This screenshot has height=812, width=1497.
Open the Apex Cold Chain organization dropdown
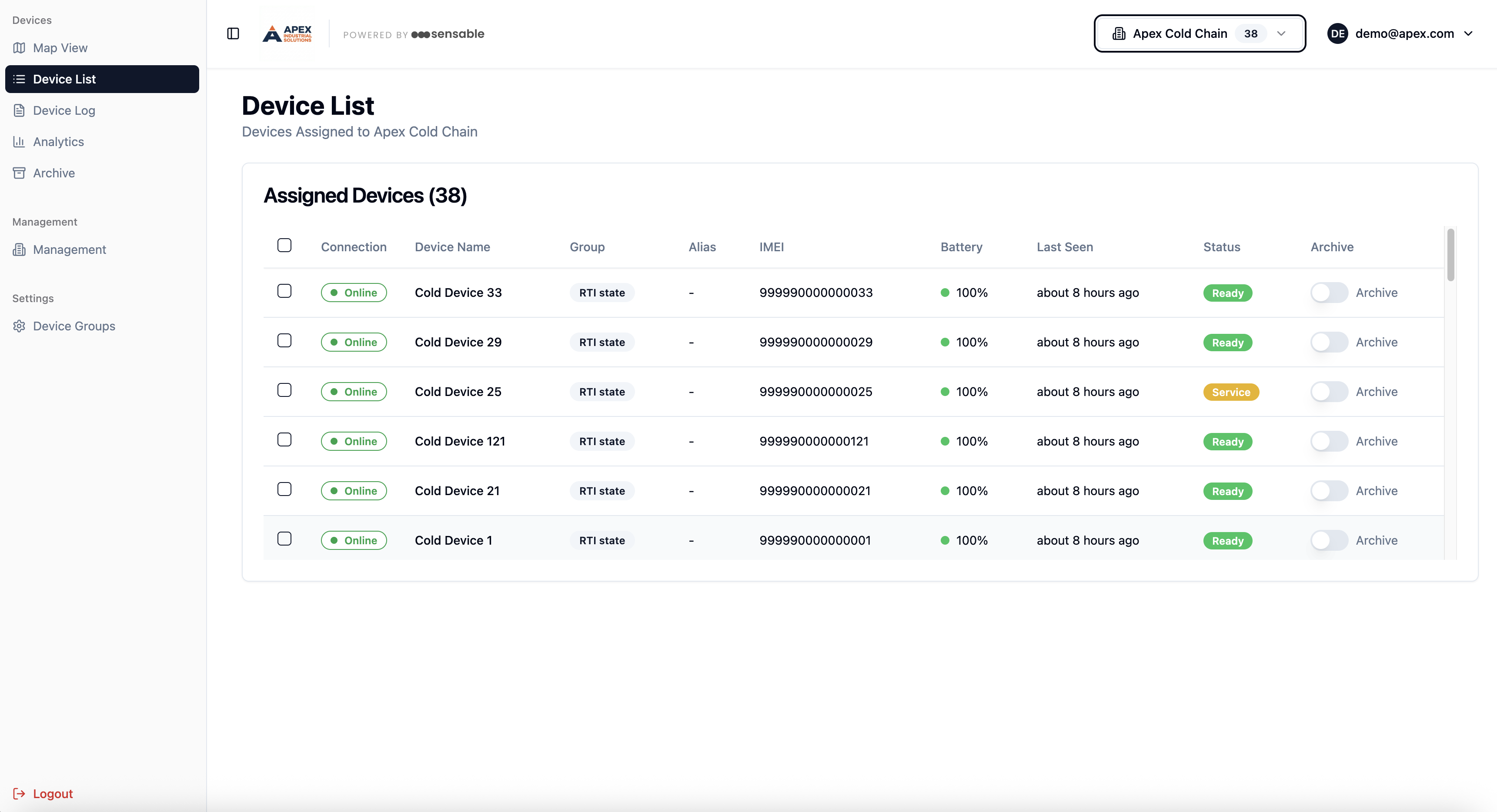[1200, 33]
